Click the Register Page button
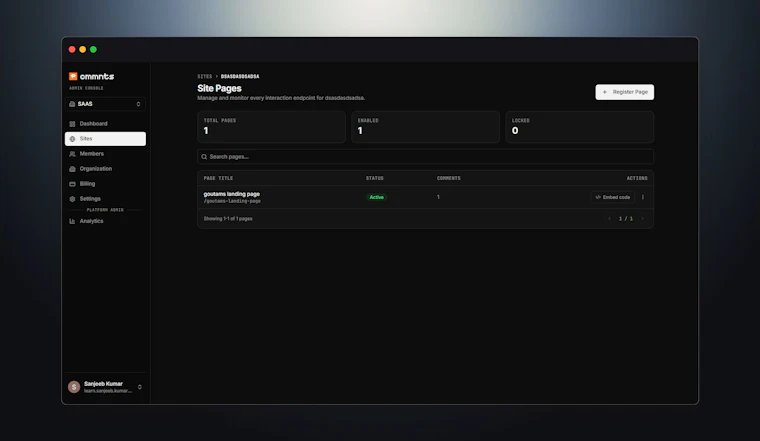Viewport: 760px width, 441px height. (x=624, y=92)
